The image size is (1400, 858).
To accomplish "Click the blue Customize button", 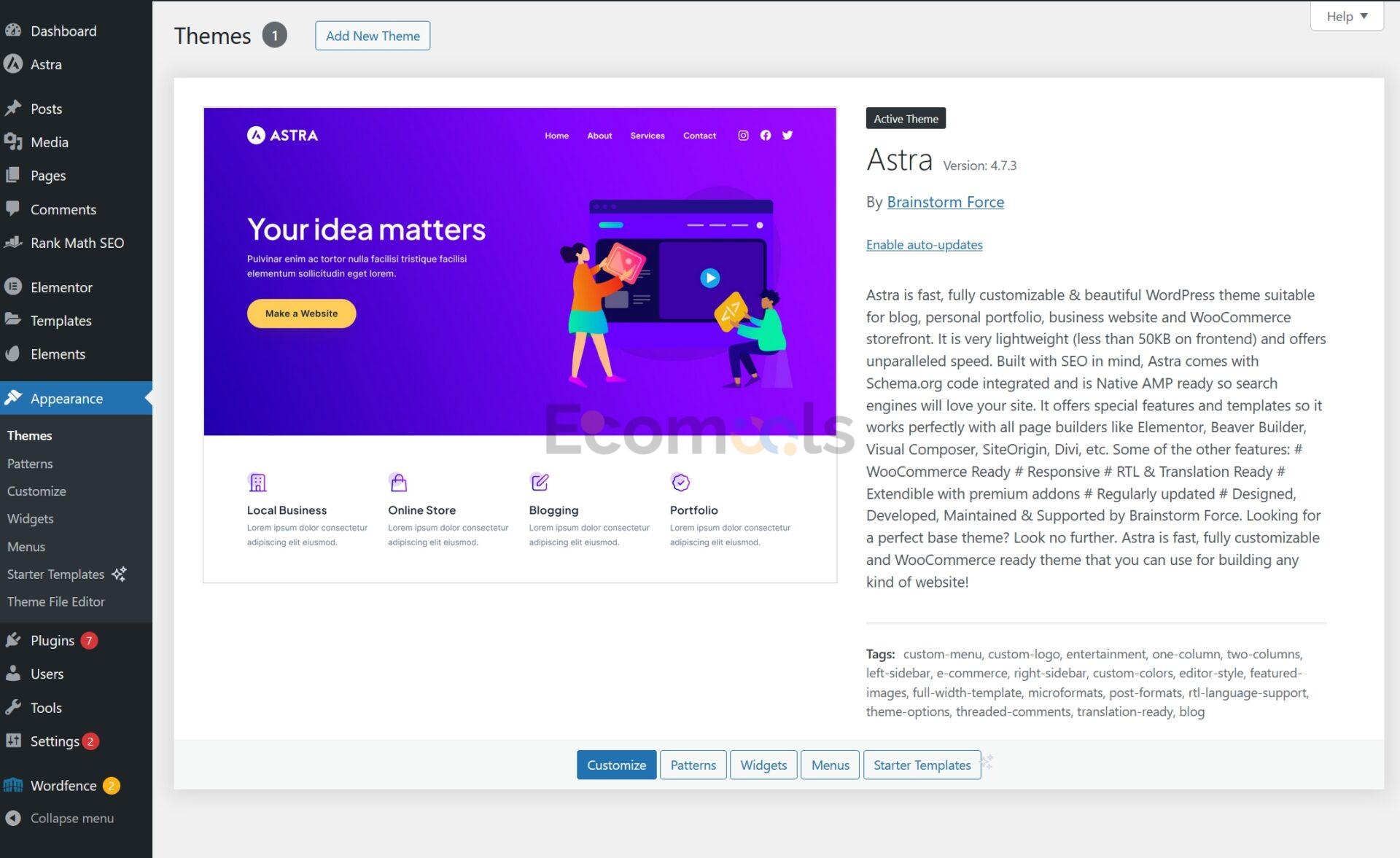I will click(x=616, y=765).
